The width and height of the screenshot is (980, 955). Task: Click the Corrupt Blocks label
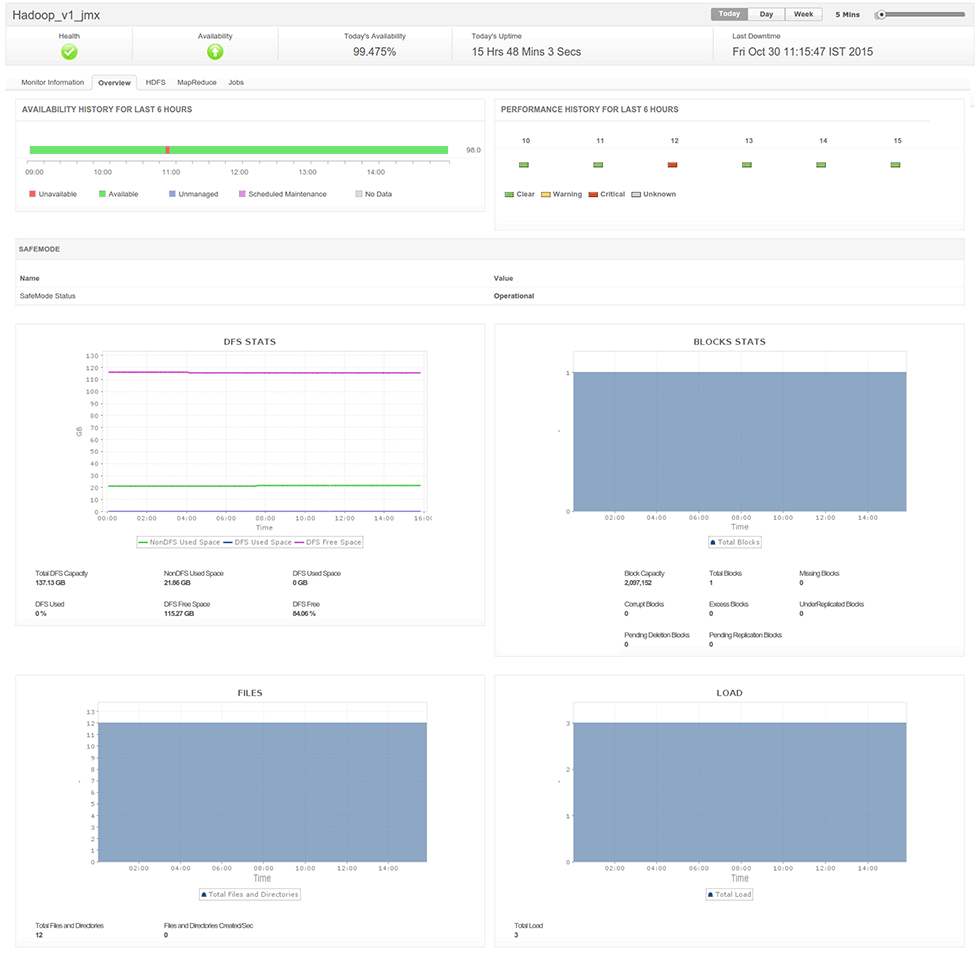click(644, 604)
